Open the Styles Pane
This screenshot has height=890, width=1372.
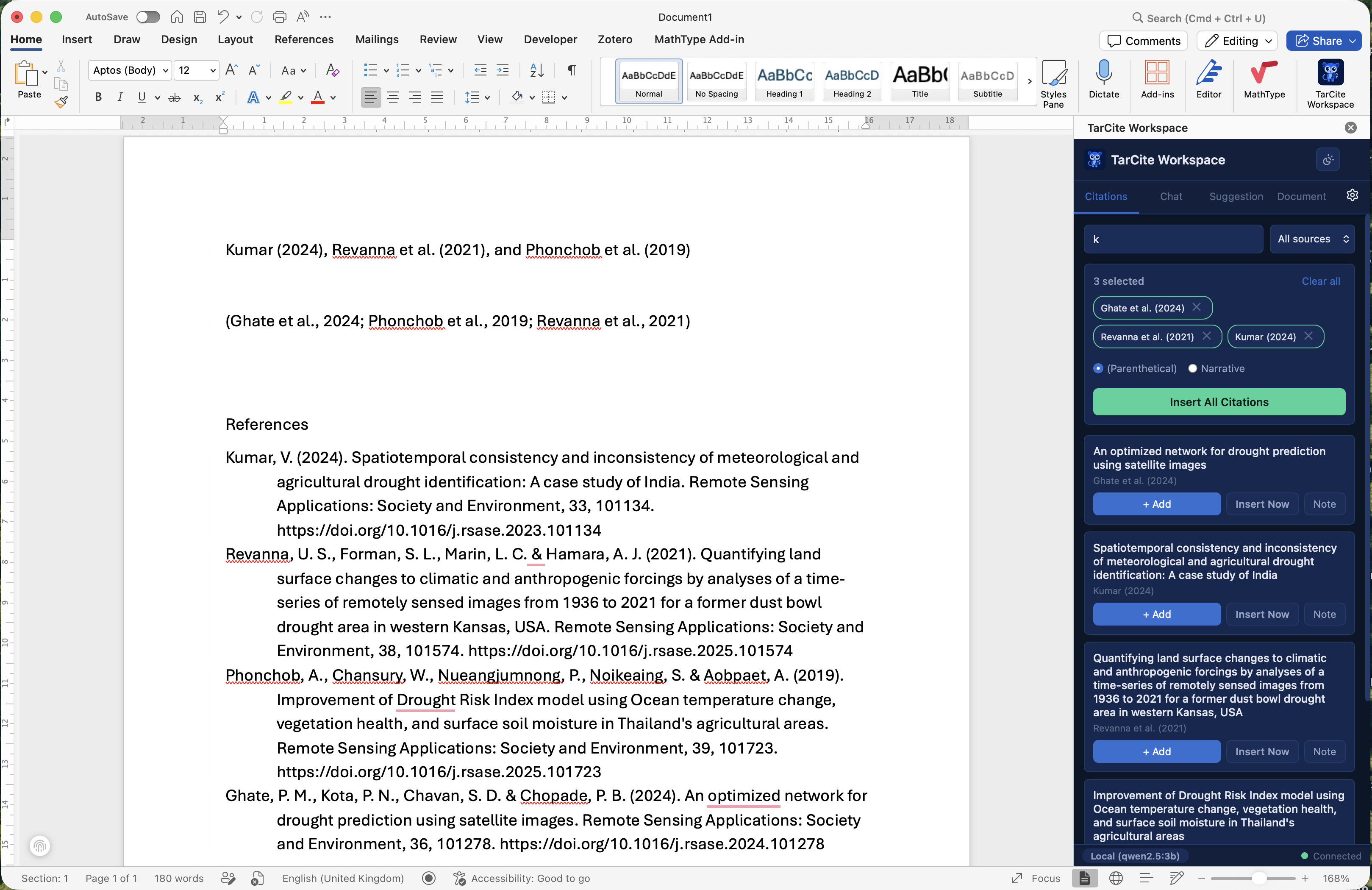(1053, 83)
